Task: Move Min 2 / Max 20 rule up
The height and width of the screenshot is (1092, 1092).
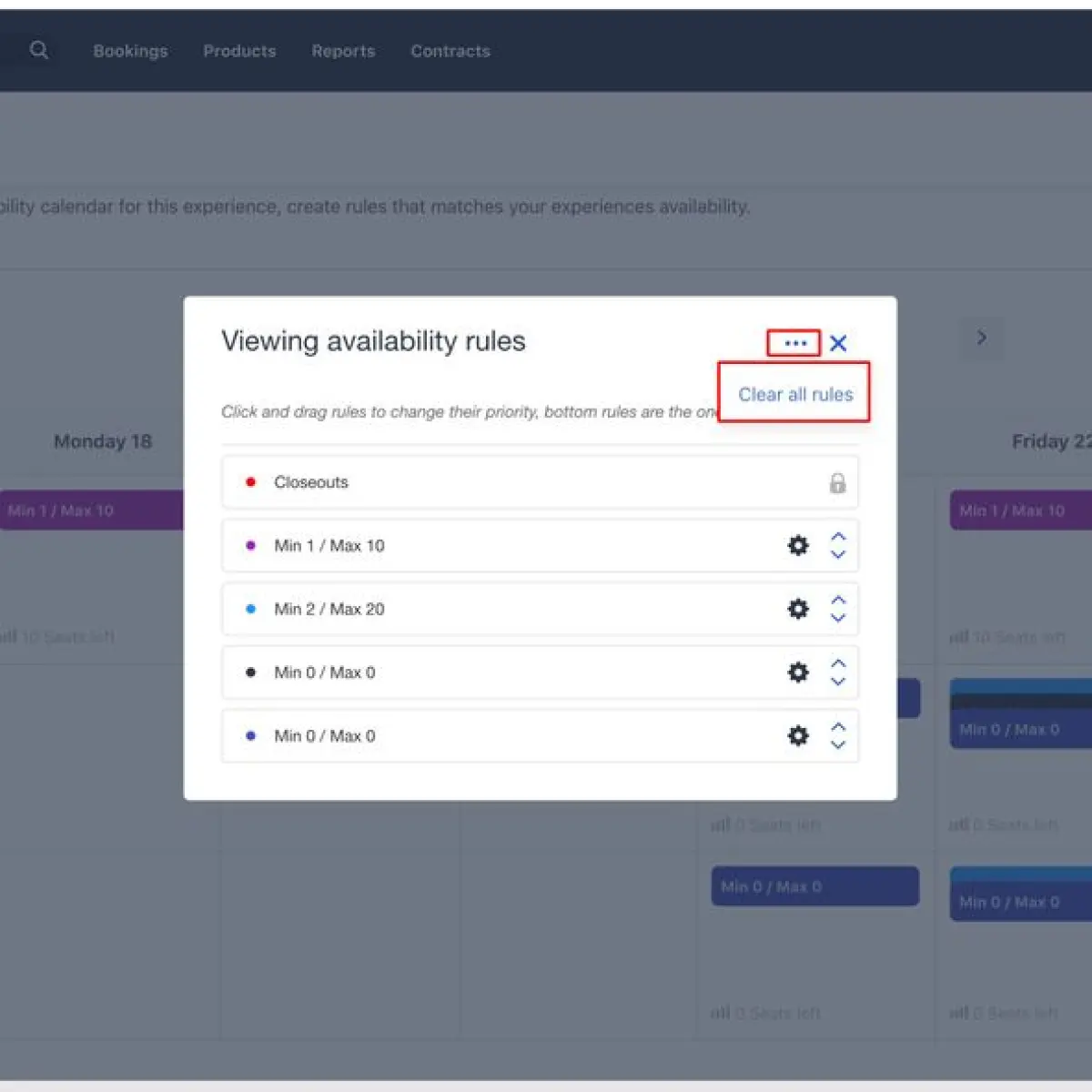Action: coord(838,601)
